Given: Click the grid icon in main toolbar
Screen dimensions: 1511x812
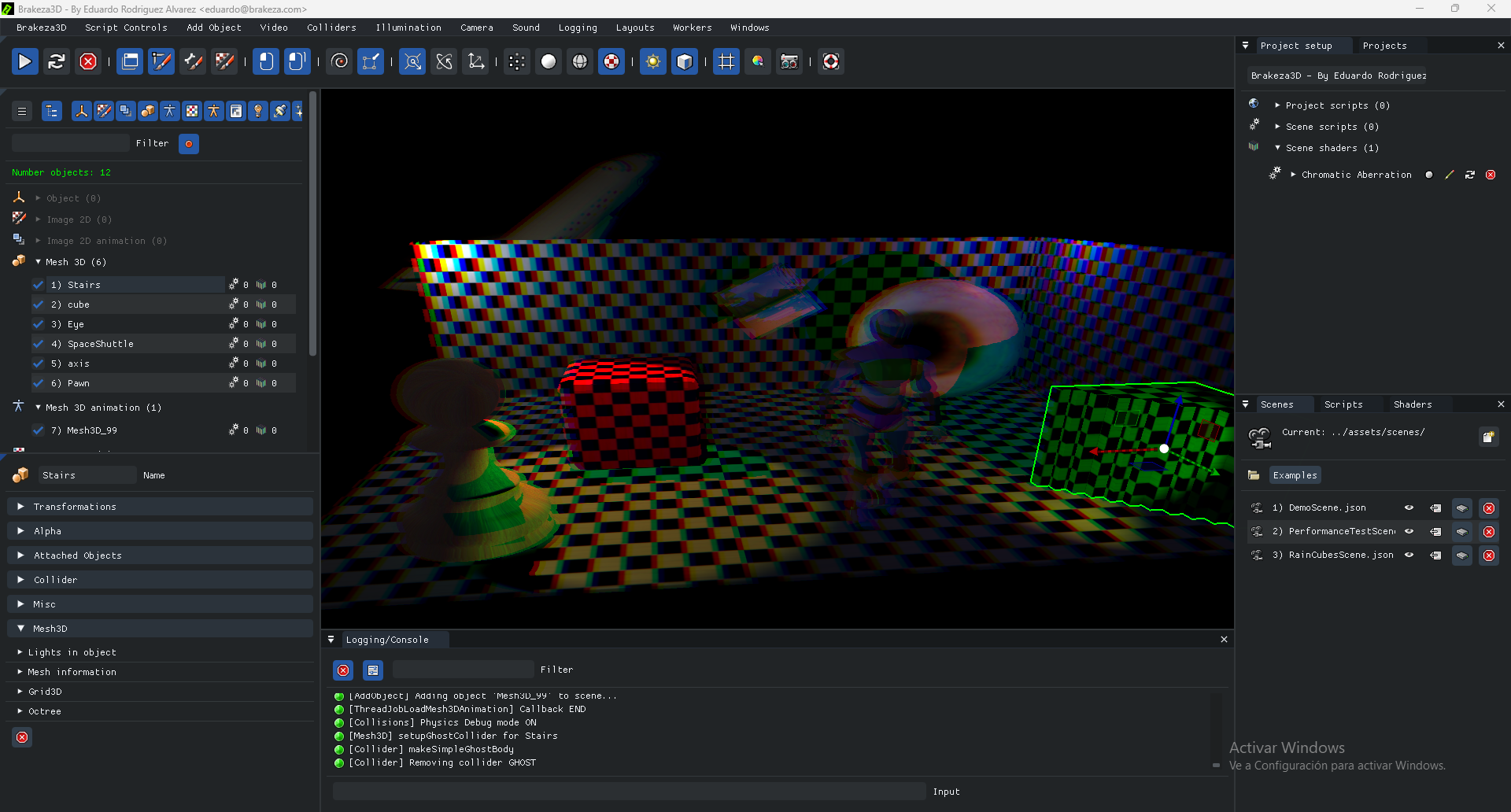Looking at the screenshot, I should click(726, 61).
